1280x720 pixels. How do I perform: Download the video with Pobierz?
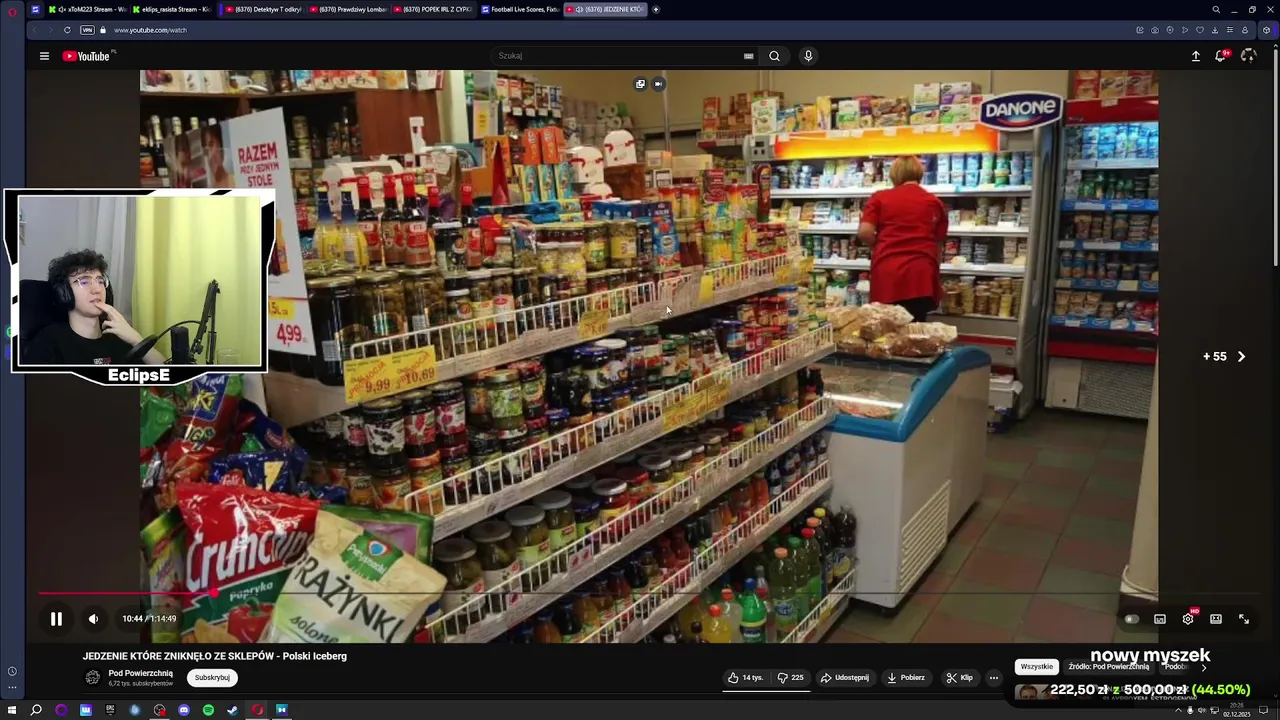point(906,677)
